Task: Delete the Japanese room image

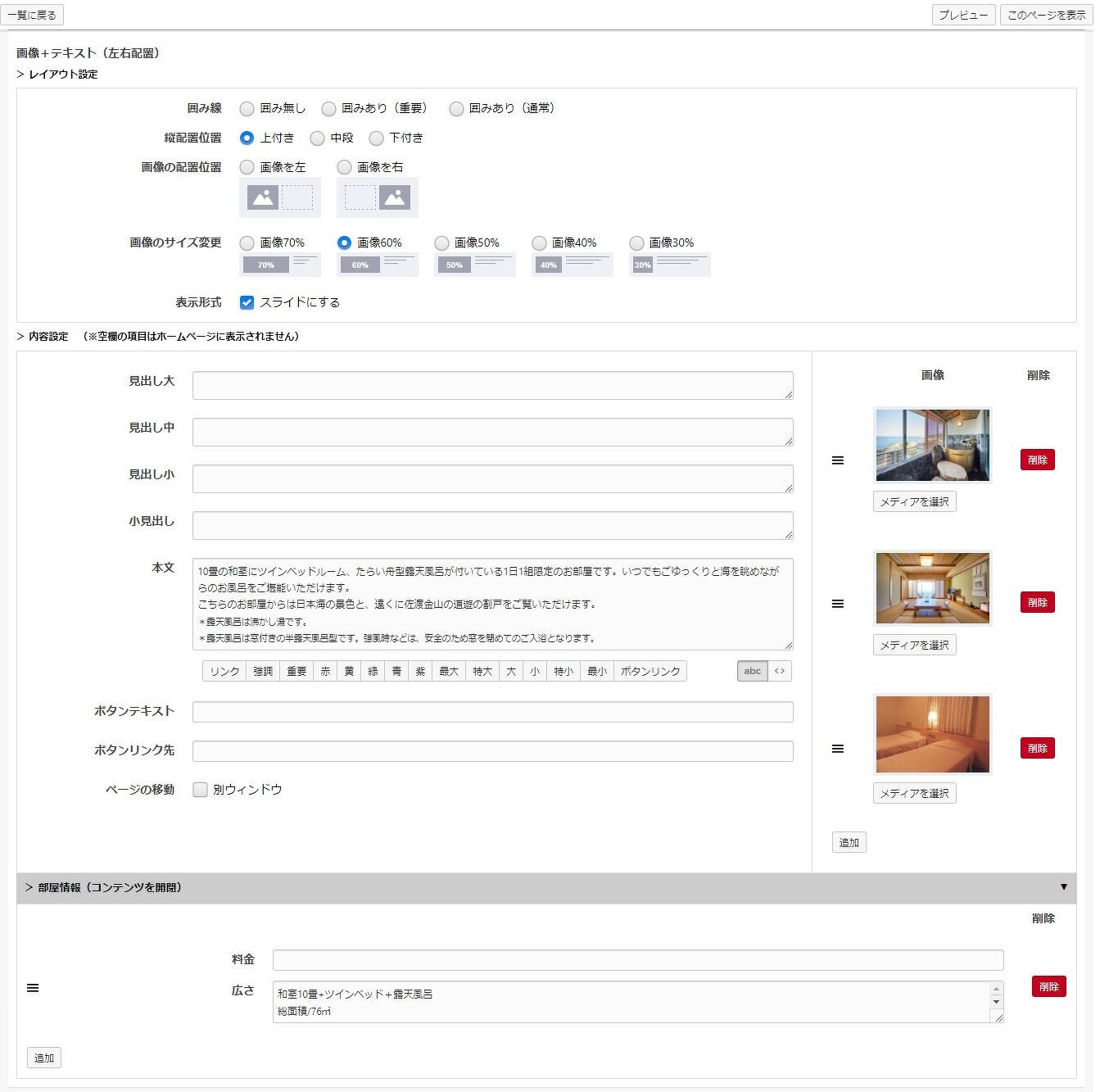Action: click(x=1037, y=603)
